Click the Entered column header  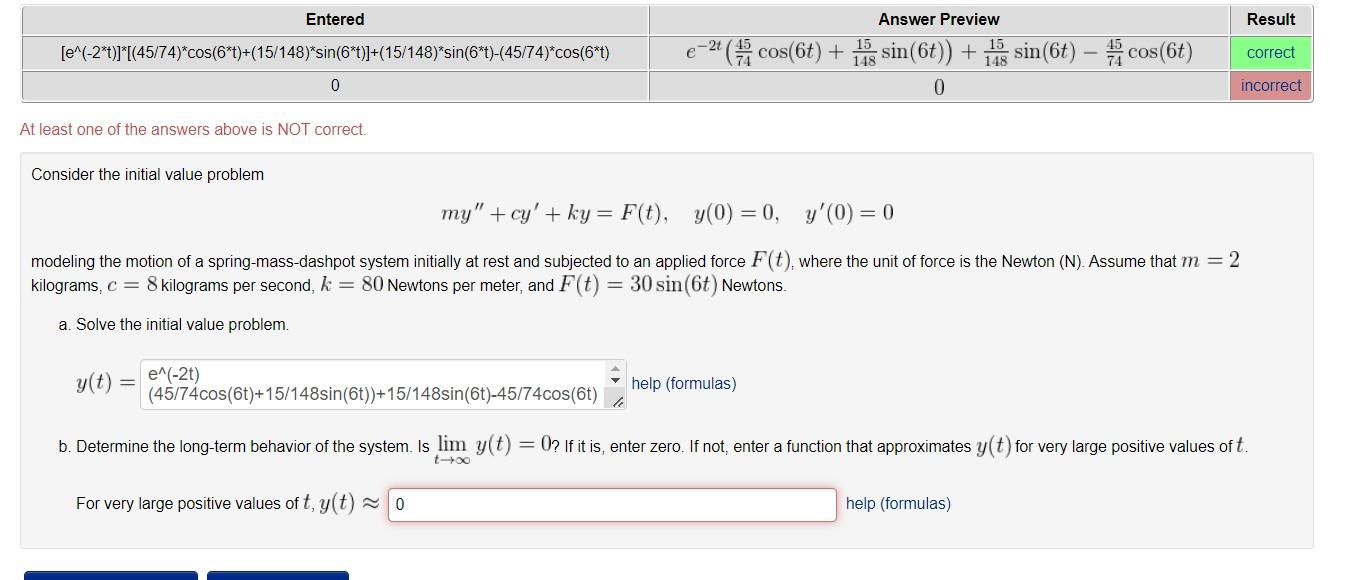[x=334, y=18]
